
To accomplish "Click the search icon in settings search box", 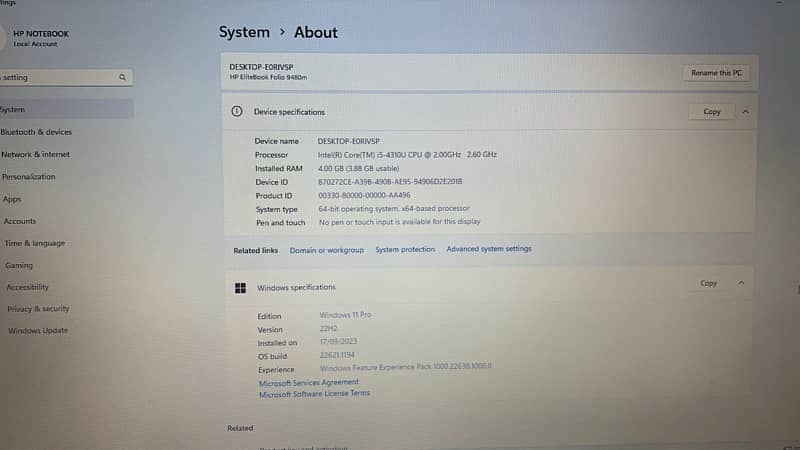I will point(122,77).
